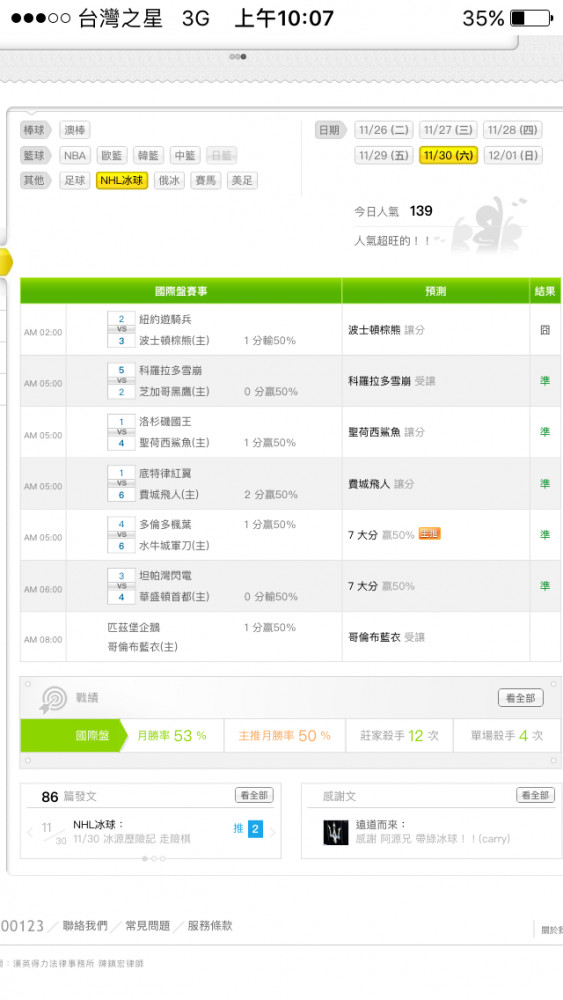Select the 俄冰 category
This screenshot has width=563, height=1000.
pyautogui.click(x=169, y=180)
